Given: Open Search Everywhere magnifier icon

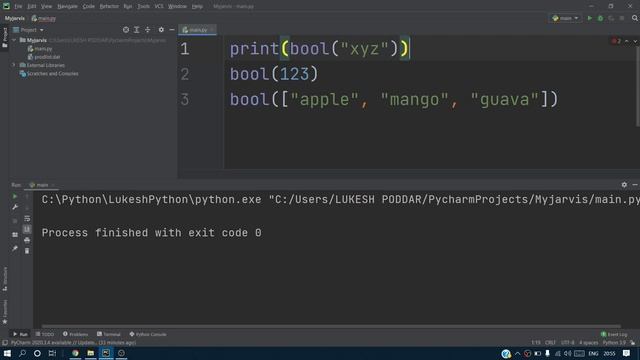Looking at the screenshot, I should [635, 18].
